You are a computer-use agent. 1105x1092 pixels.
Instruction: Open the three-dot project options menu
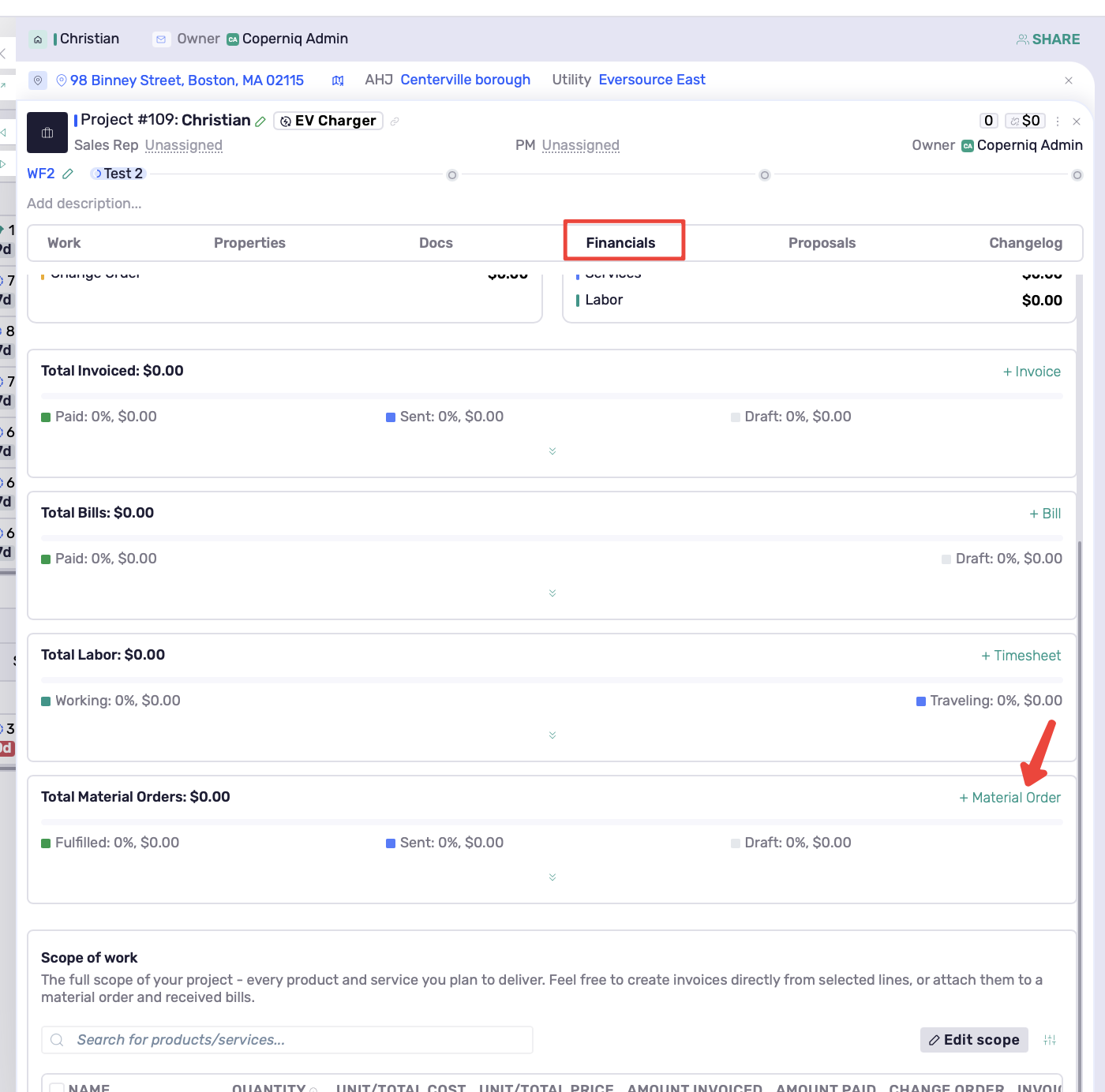click(x=1058, y=122)
